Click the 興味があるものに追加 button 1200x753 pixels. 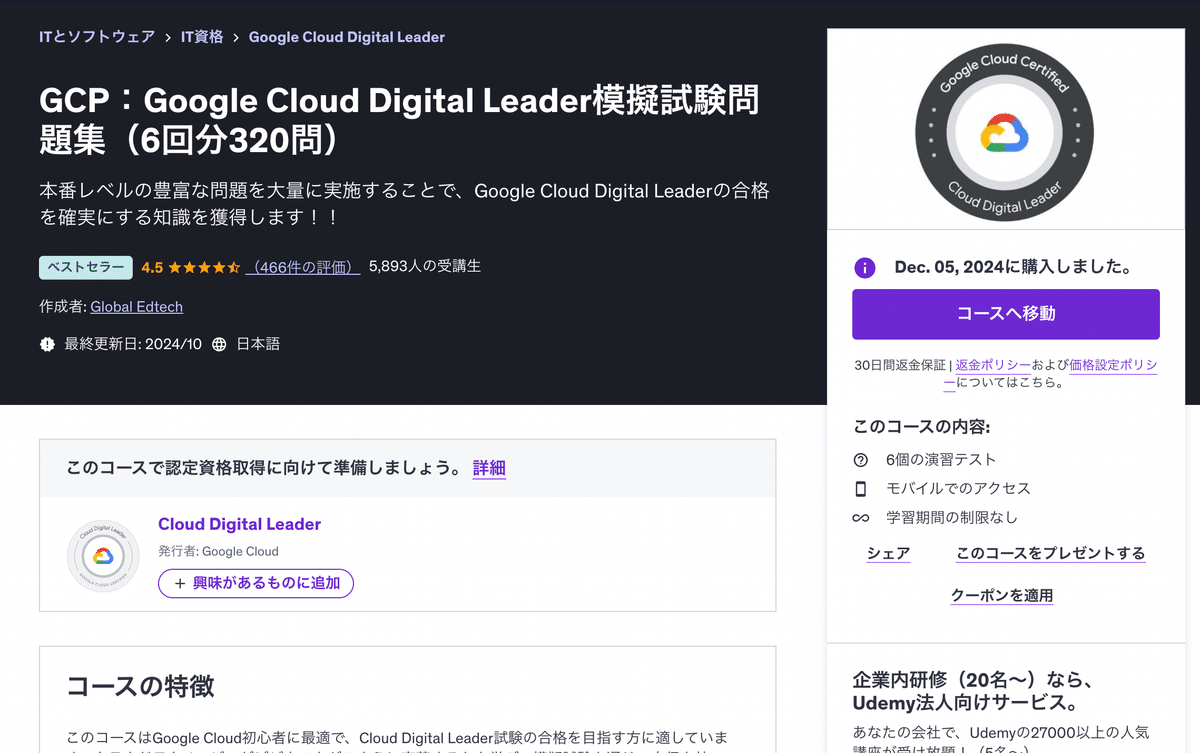pos(256,583)
